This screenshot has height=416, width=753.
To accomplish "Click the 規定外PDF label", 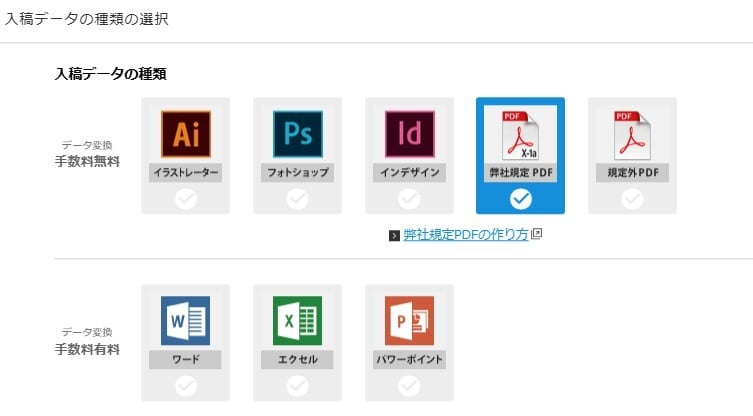I will [x=632, y=172].
